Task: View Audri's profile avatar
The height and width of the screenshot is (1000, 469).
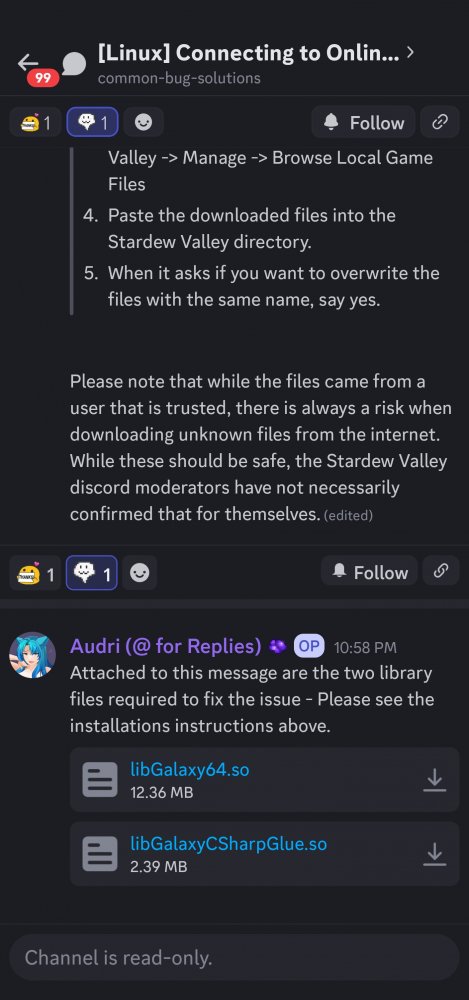Action: point(32,655)
